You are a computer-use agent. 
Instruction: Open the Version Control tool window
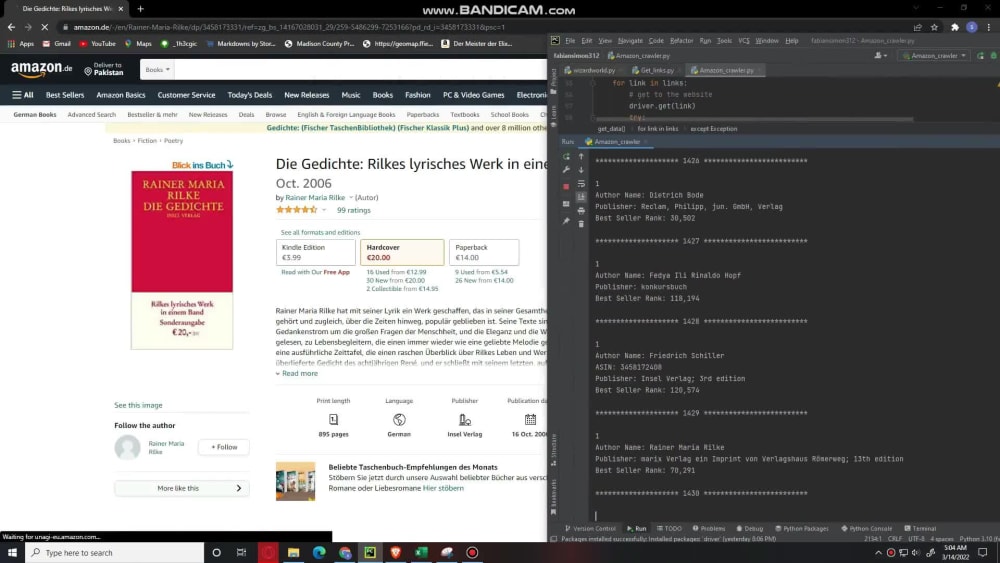point(590,528)
